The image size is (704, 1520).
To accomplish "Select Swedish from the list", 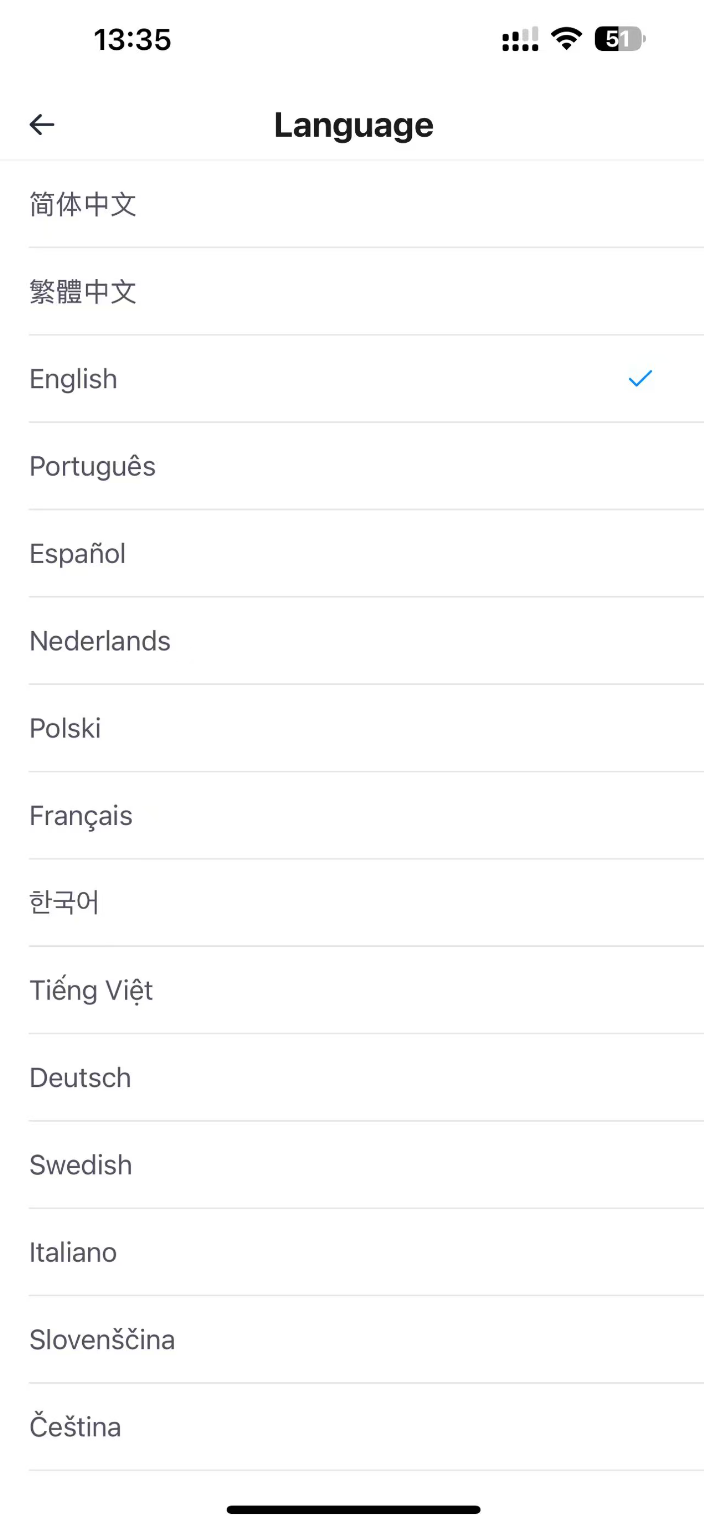I will pyautogui.click(x=81, y=1165).
